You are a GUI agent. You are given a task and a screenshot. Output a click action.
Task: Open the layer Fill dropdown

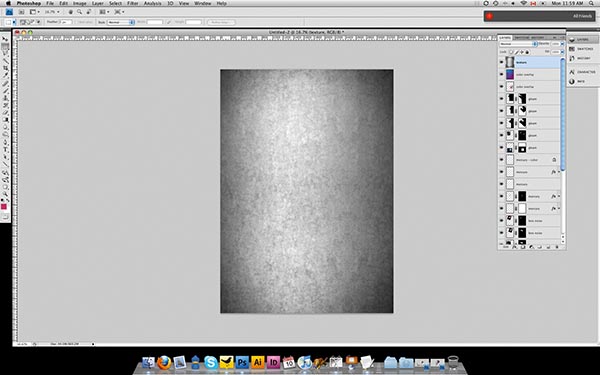(x=562, y=52)
